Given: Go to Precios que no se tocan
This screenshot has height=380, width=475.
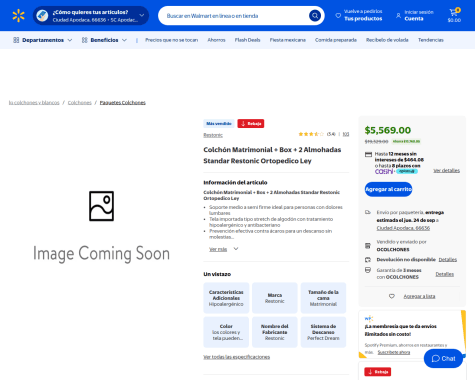Looking at the screenshot, I should coord(171,40).
